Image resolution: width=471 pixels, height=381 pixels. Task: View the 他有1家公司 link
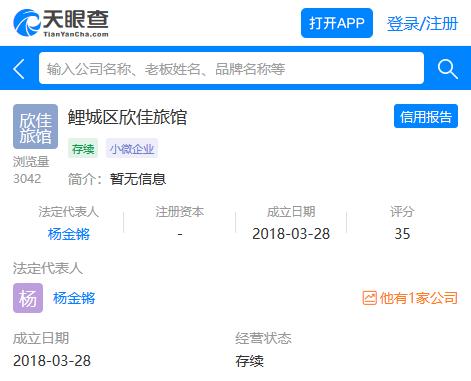pos(418,298)
